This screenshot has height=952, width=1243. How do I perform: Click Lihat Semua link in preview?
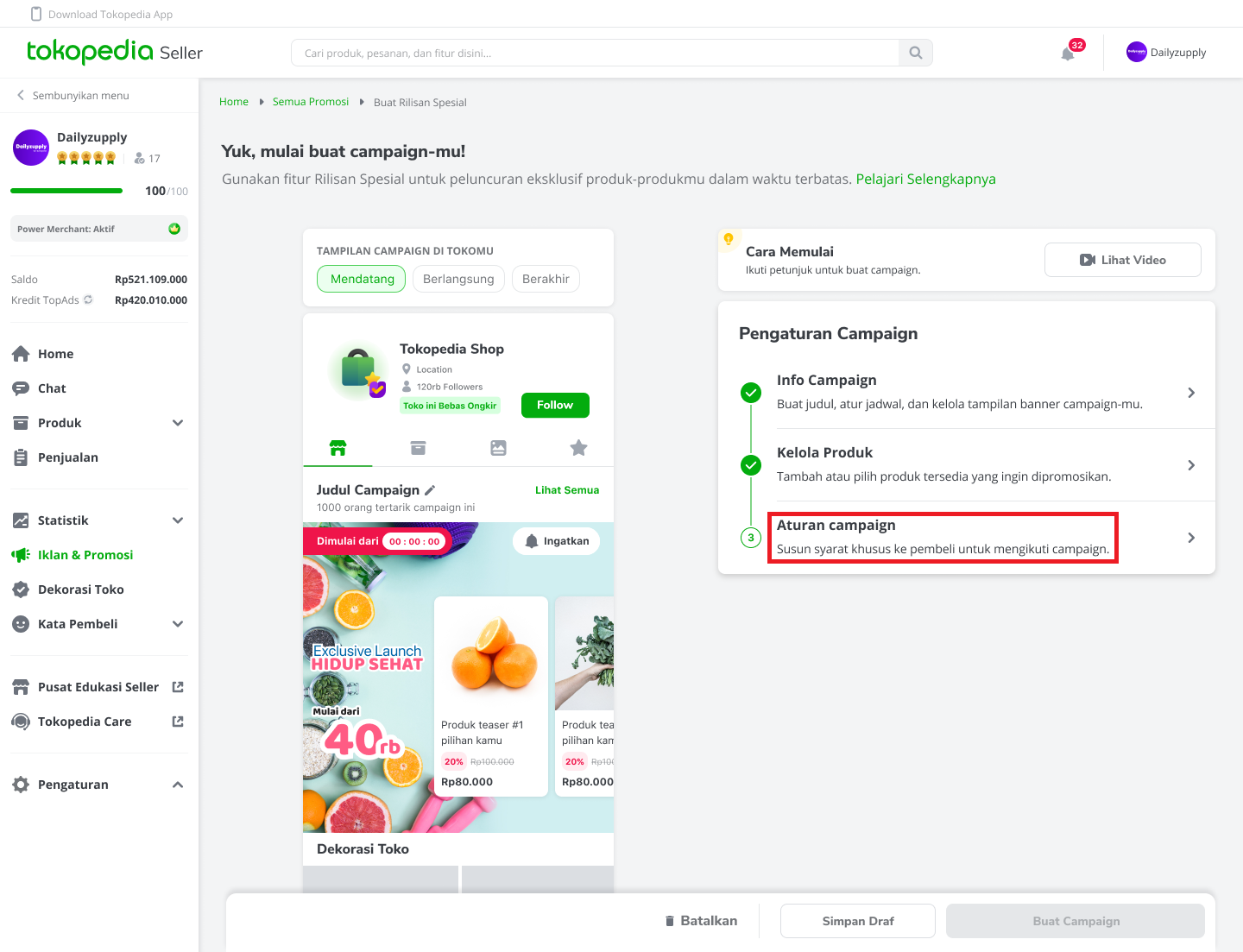point(567,490)
